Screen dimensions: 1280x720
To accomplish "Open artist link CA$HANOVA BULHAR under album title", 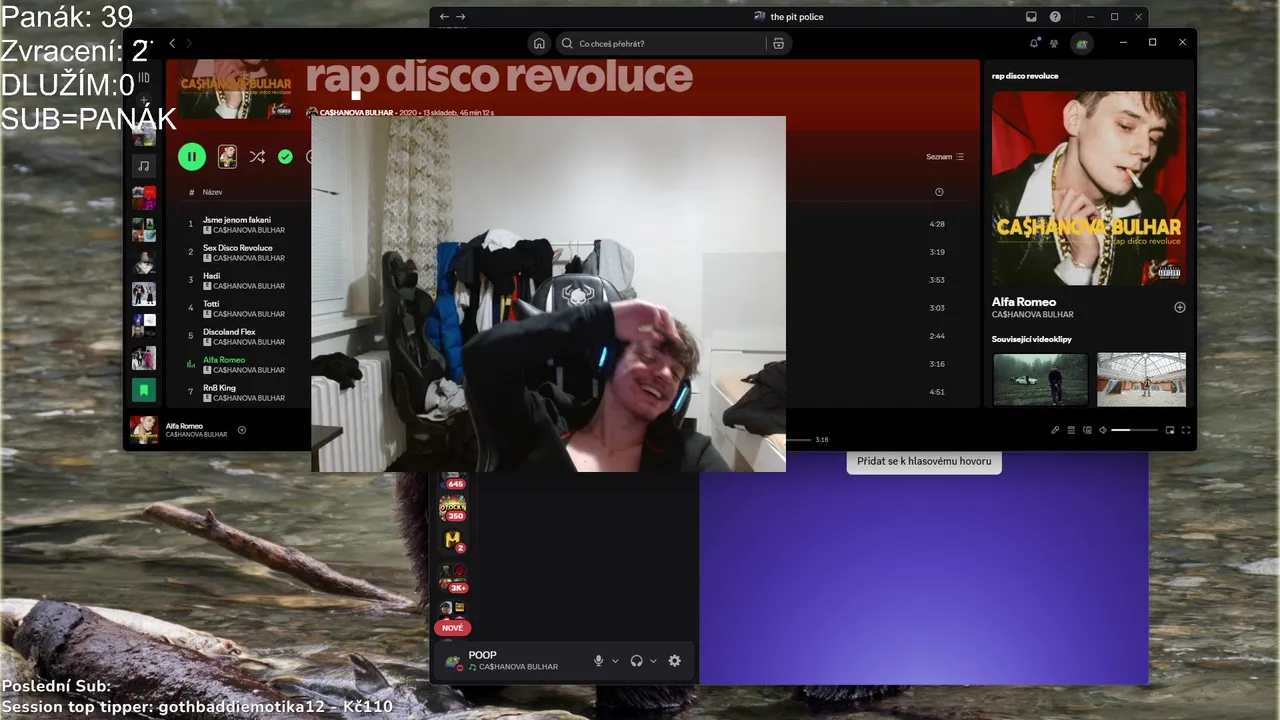I will [356, 113].
